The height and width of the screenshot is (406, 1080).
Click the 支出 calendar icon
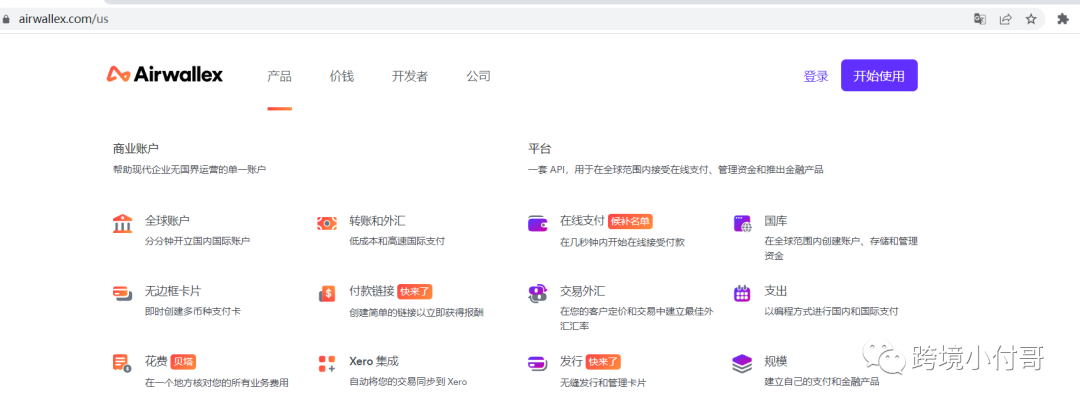tap(742, 293)
